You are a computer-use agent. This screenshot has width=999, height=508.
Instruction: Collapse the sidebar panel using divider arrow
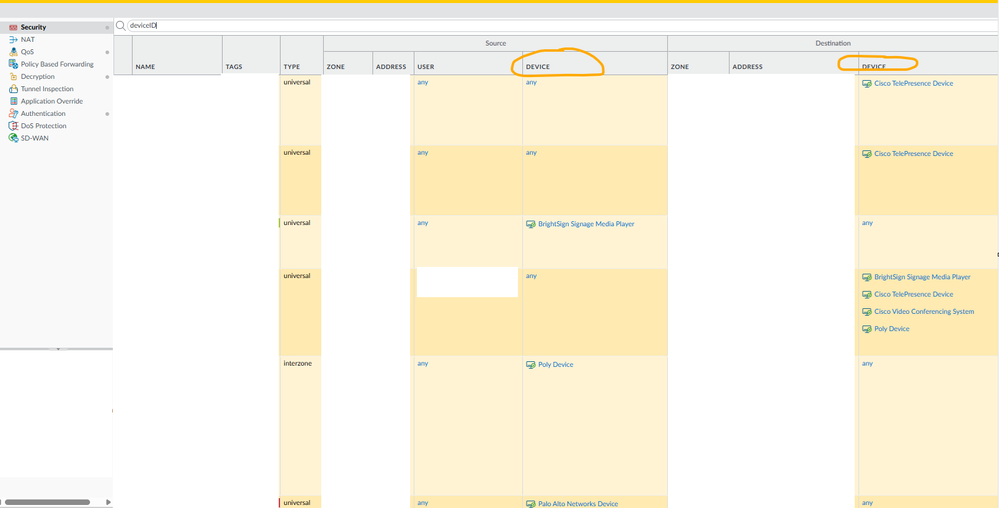click(57, 349)
